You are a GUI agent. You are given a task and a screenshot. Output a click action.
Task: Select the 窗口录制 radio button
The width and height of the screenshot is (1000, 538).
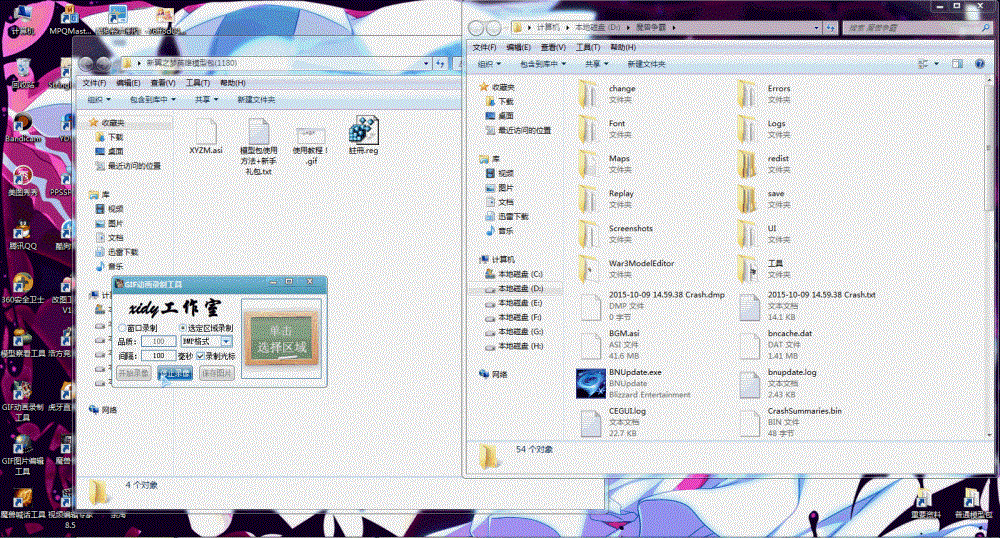tap(121, 327)
